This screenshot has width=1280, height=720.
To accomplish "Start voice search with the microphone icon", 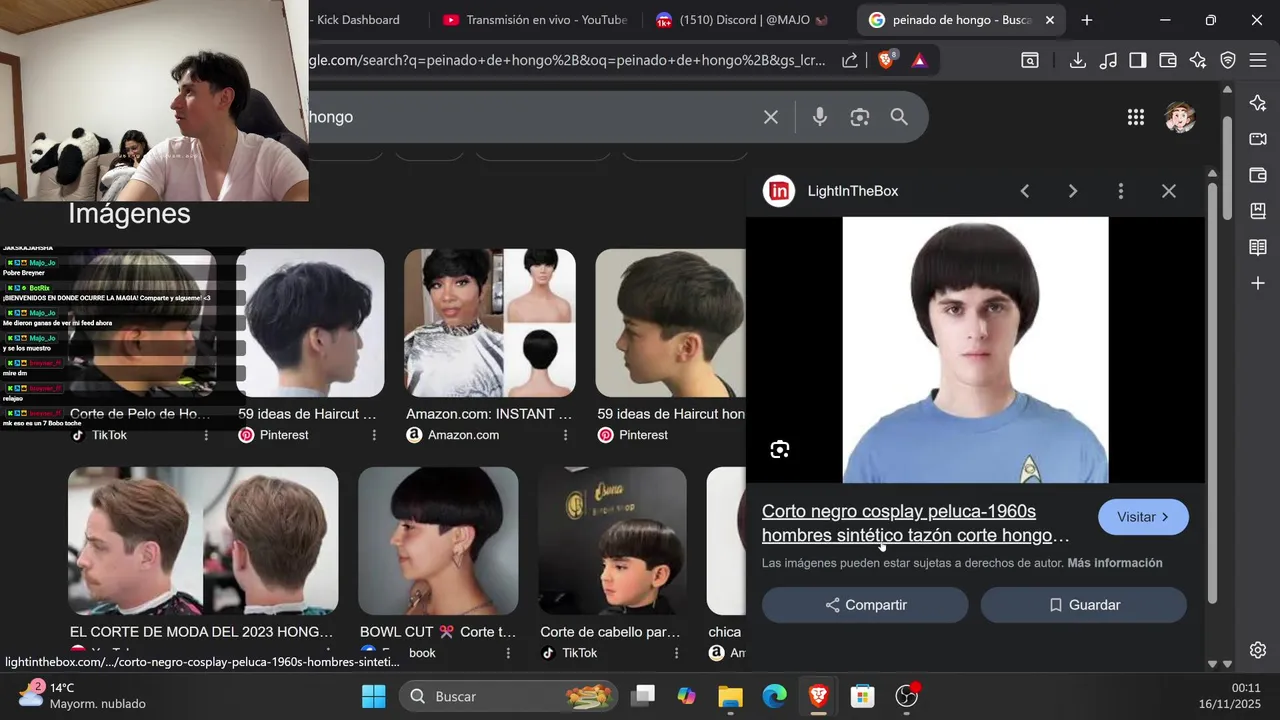I will click(x=820, y=117).
